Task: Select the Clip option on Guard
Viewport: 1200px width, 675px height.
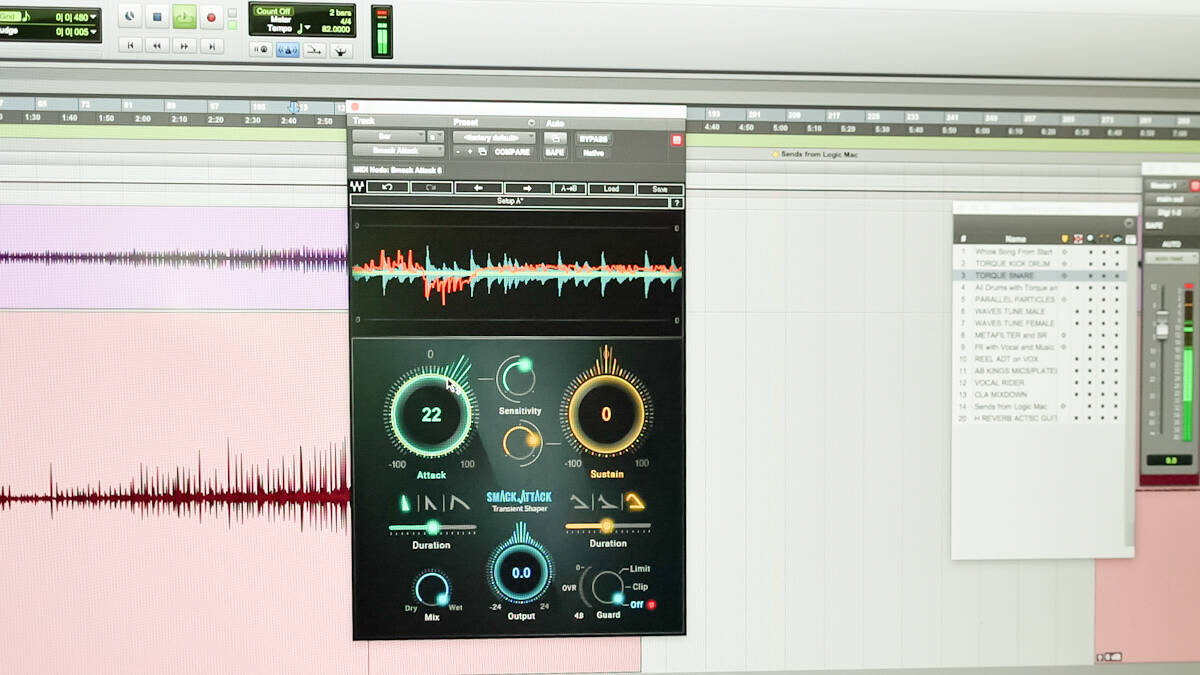Action: (640, 587)
